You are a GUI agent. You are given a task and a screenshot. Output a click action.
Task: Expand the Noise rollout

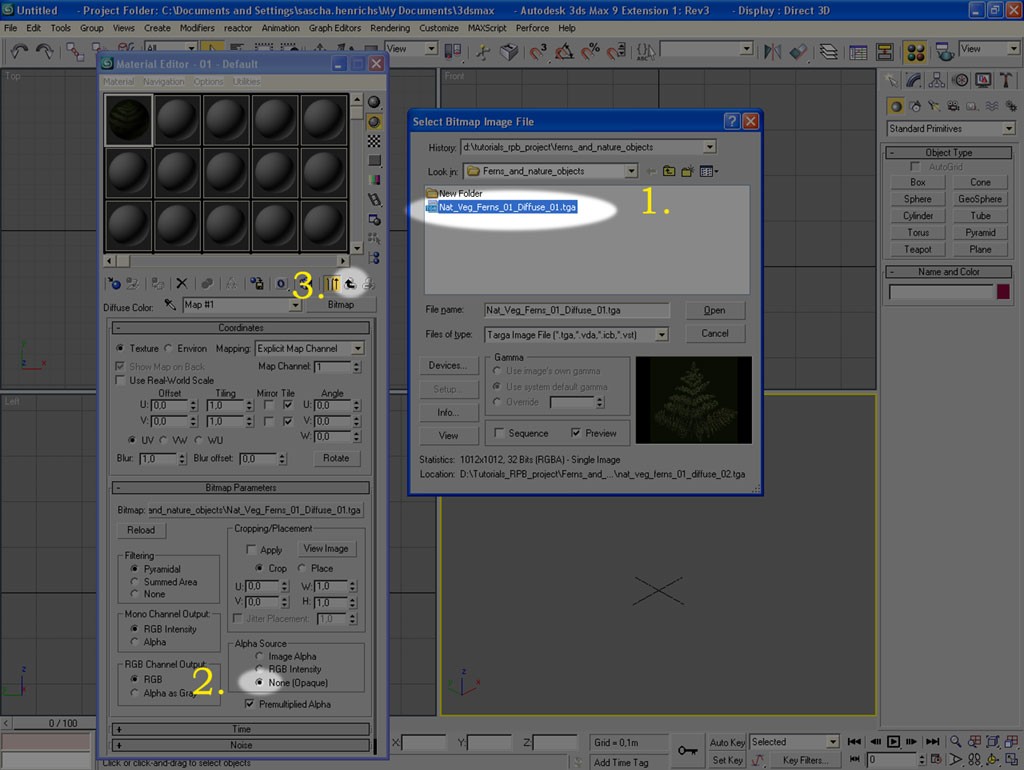(241, 745)
